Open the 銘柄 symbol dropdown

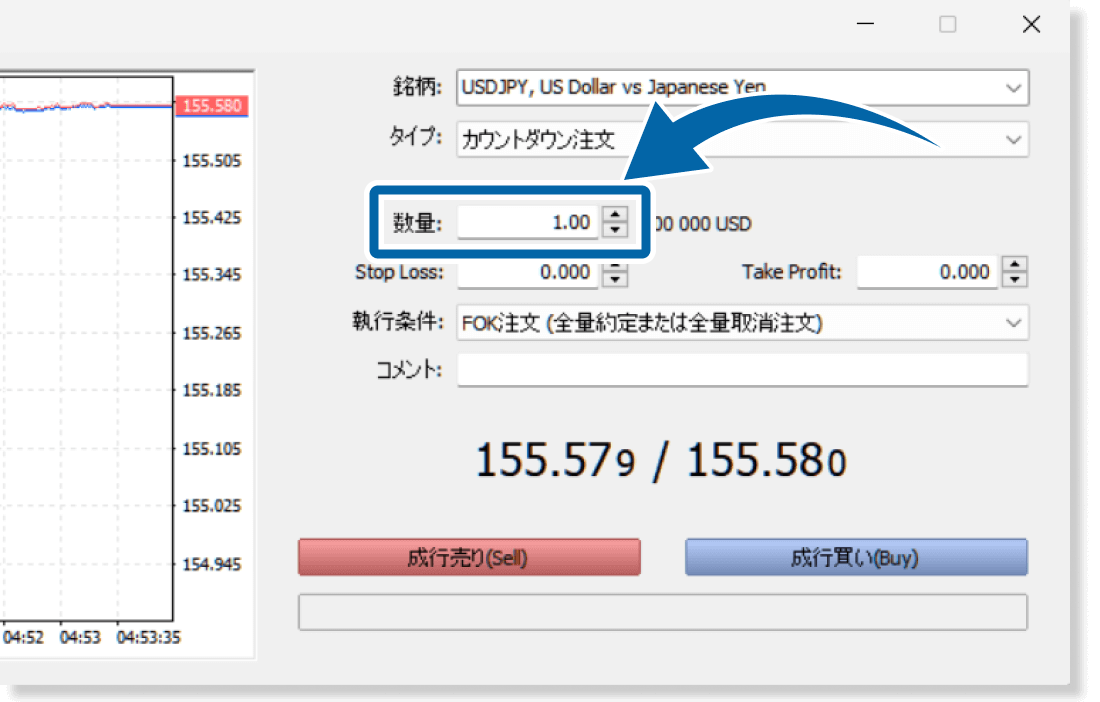742,88
